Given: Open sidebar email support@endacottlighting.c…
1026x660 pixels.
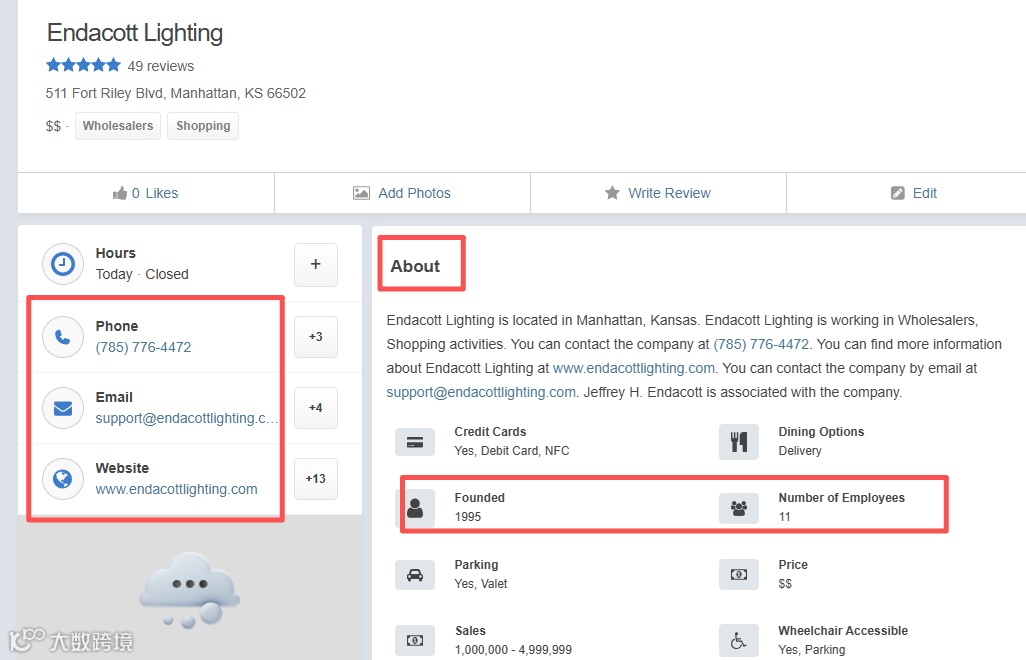Looking at the screenshot, I should pyautogui.click(x=186, y=419).
